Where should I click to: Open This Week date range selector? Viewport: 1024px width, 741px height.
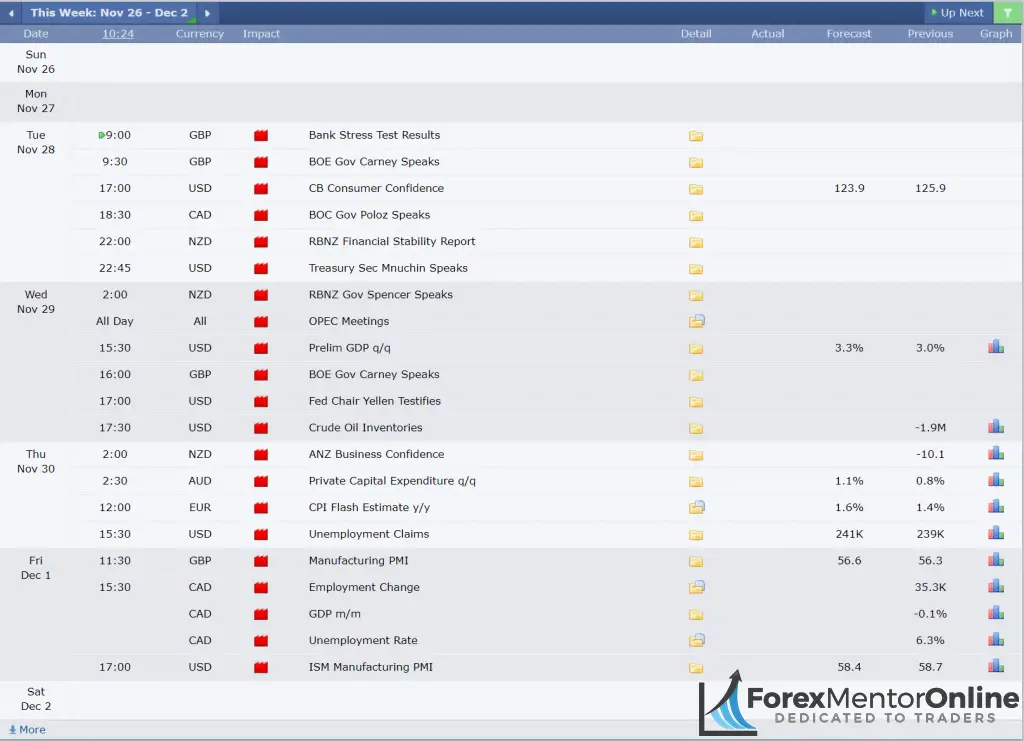(x=108, y=13)
